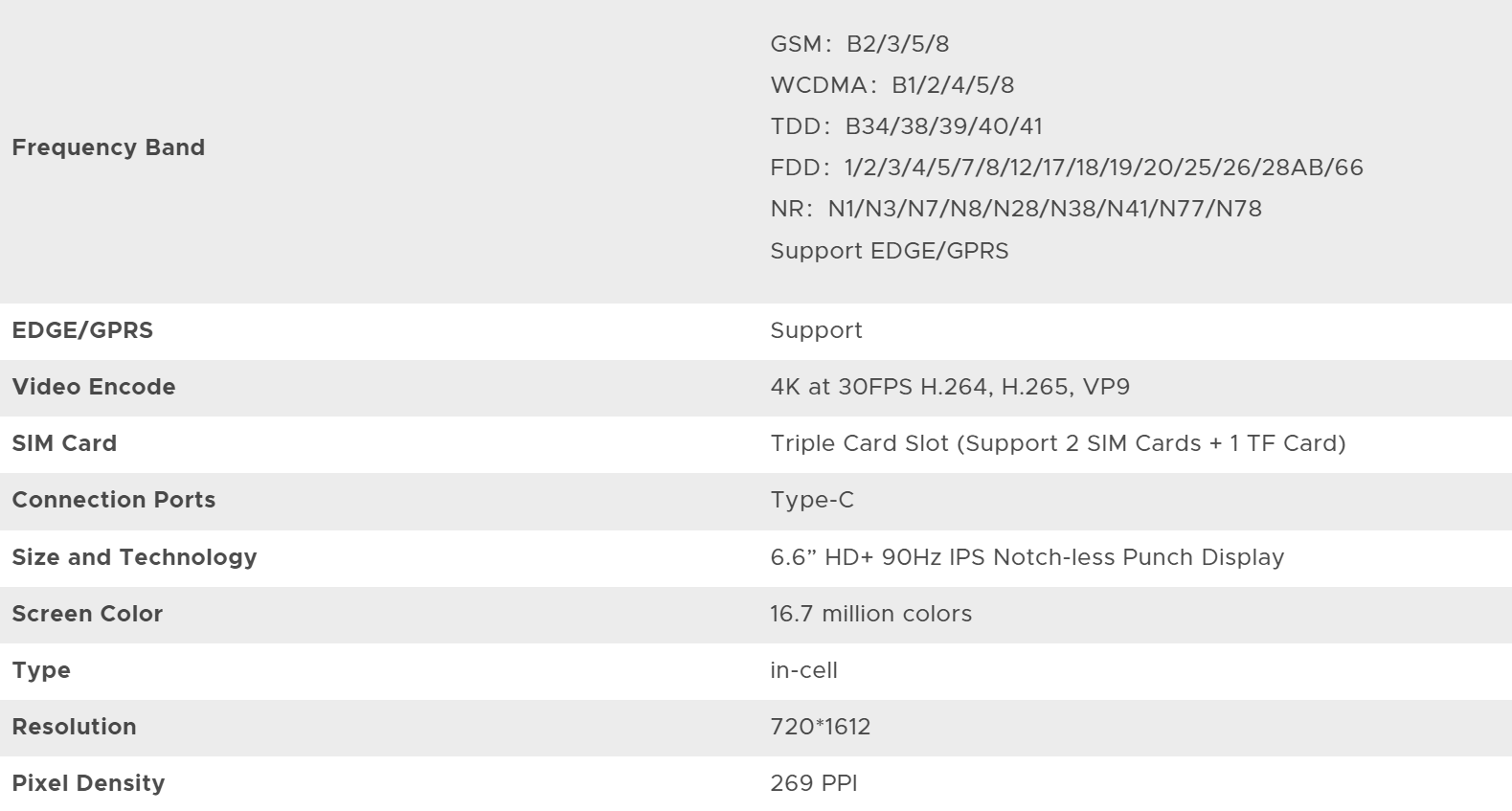This screenshot has height=811, width=1512.
Task: Select the '4K at 30FPS' value
Action: 949,387
